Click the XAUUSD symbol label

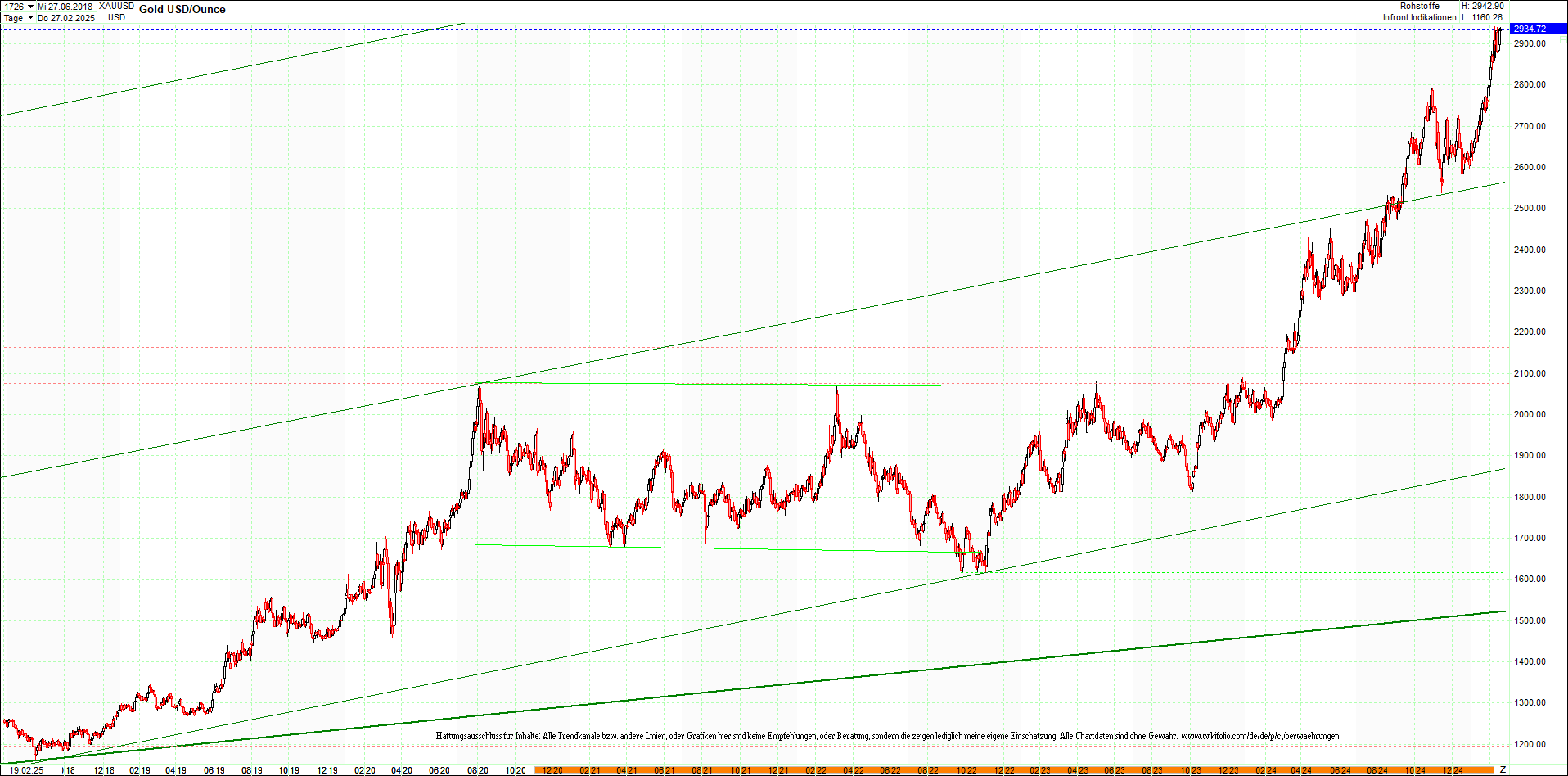pos(116,6)
